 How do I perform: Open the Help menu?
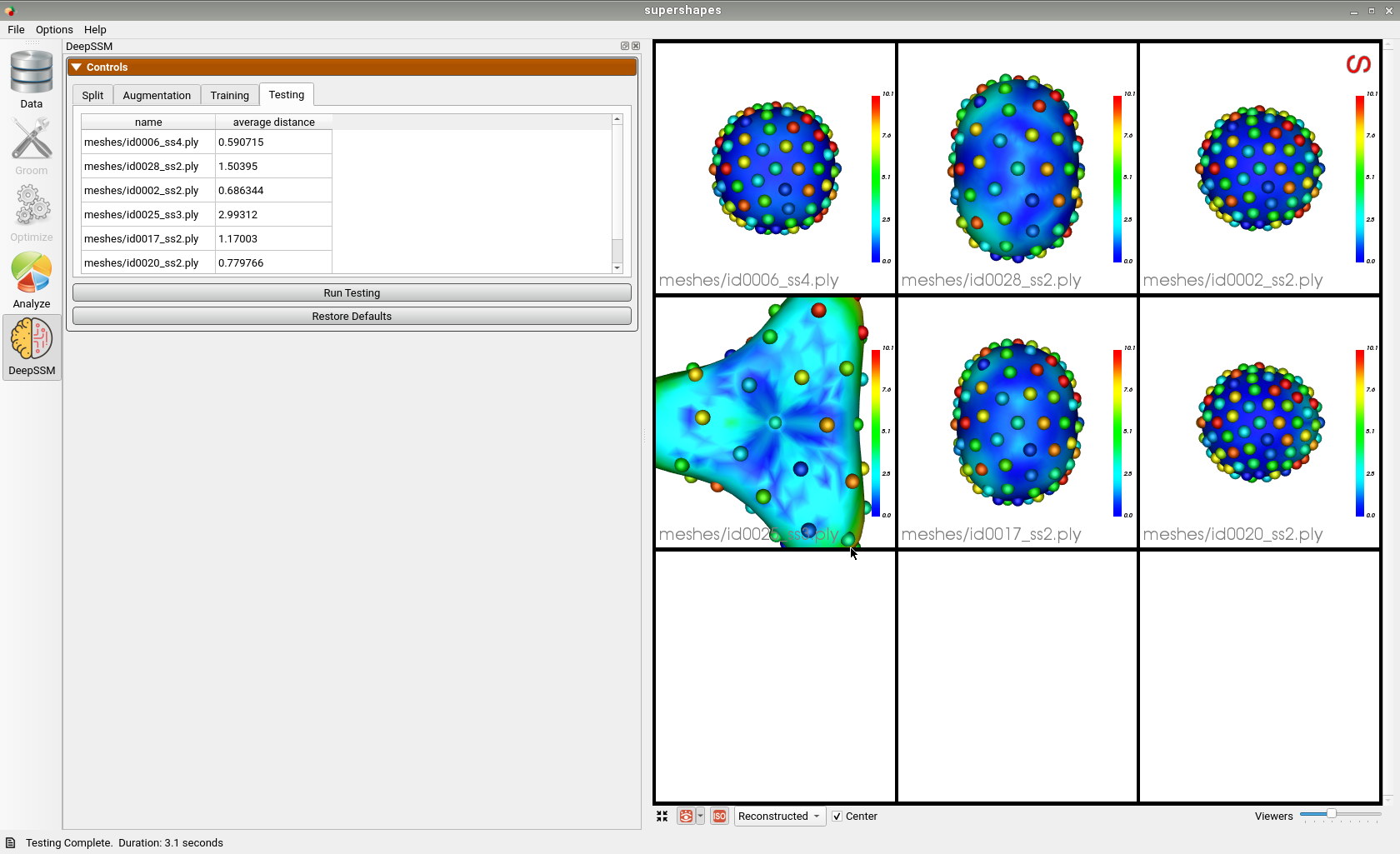point(95,29)
